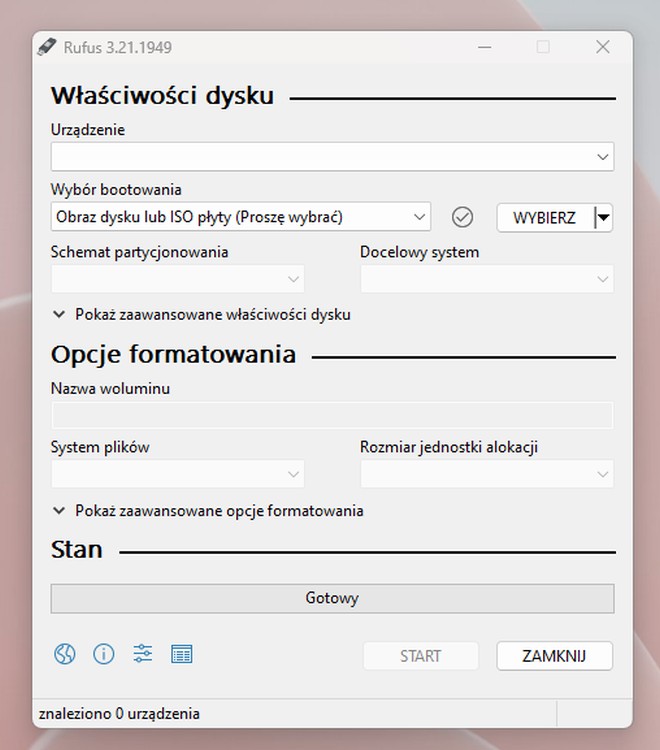Open the Wybór bootowania dropdown

click(x=240, y=217)
